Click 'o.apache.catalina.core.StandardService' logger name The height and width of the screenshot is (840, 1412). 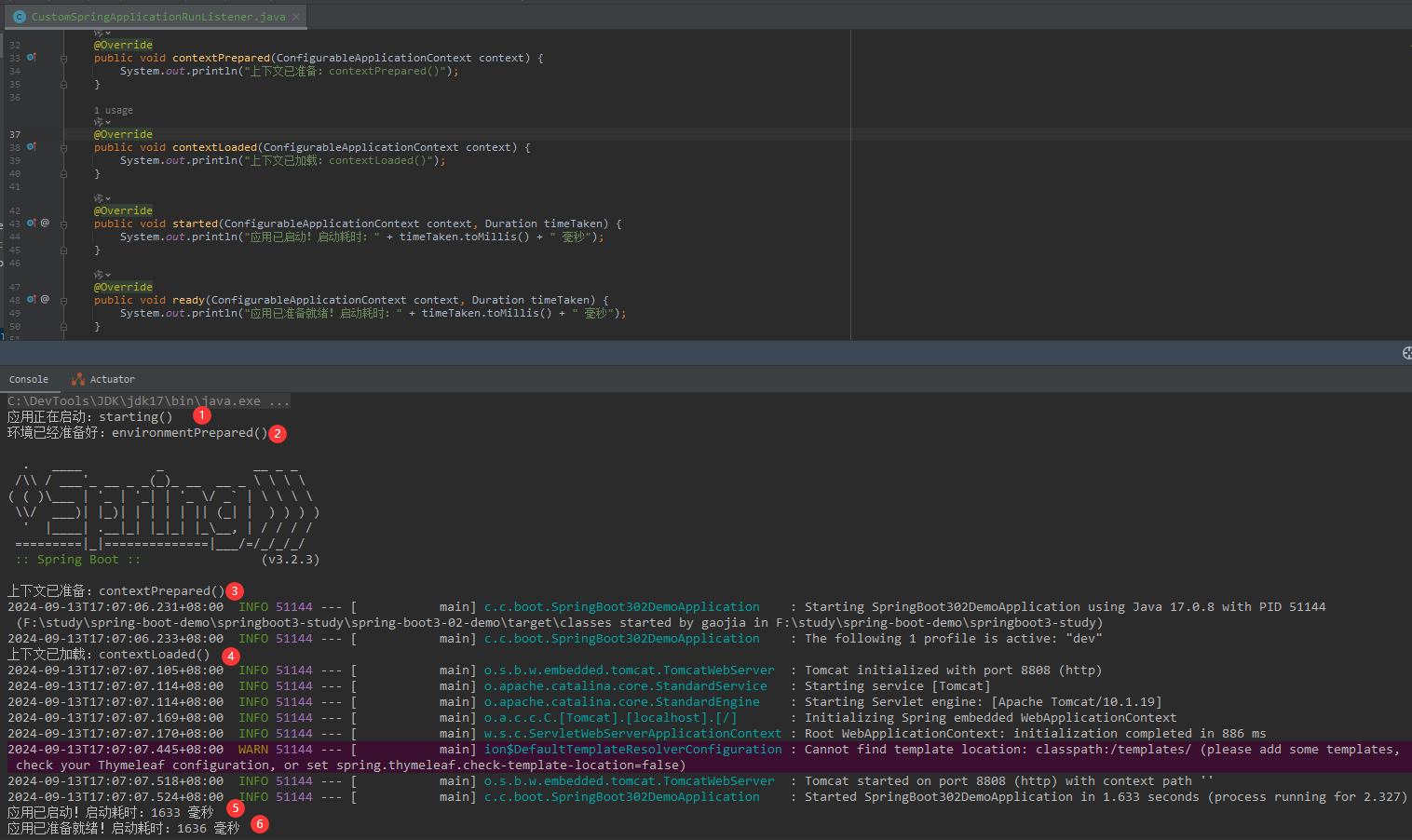point(625,686)
